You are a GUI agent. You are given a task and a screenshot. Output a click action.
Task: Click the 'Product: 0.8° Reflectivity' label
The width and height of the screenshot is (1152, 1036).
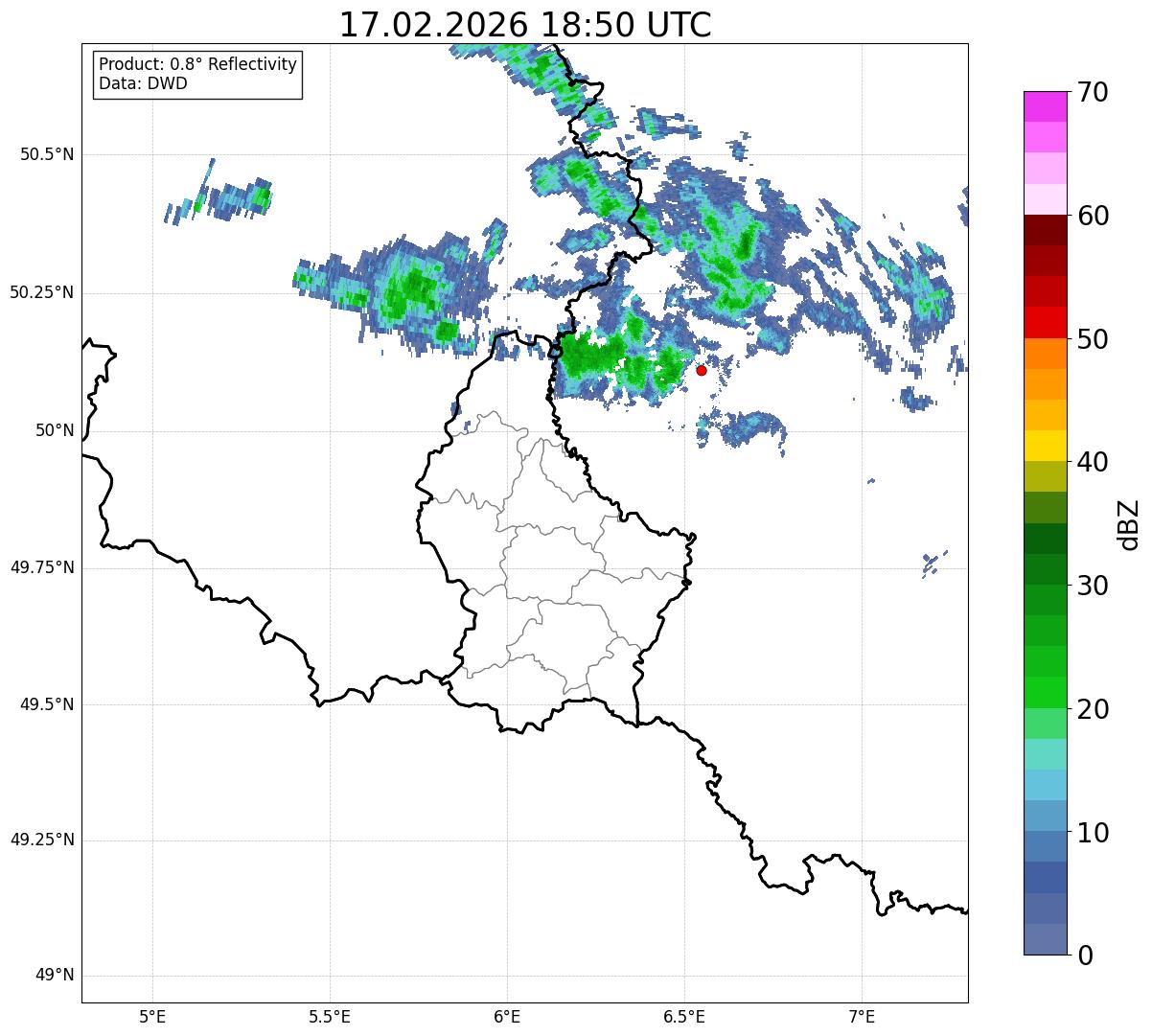coord(198,64)
